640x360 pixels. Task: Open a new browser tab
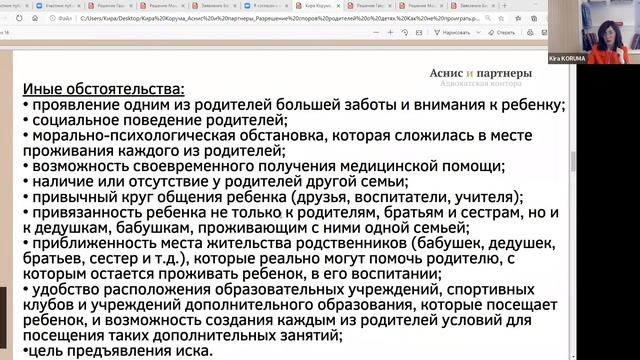505,6
